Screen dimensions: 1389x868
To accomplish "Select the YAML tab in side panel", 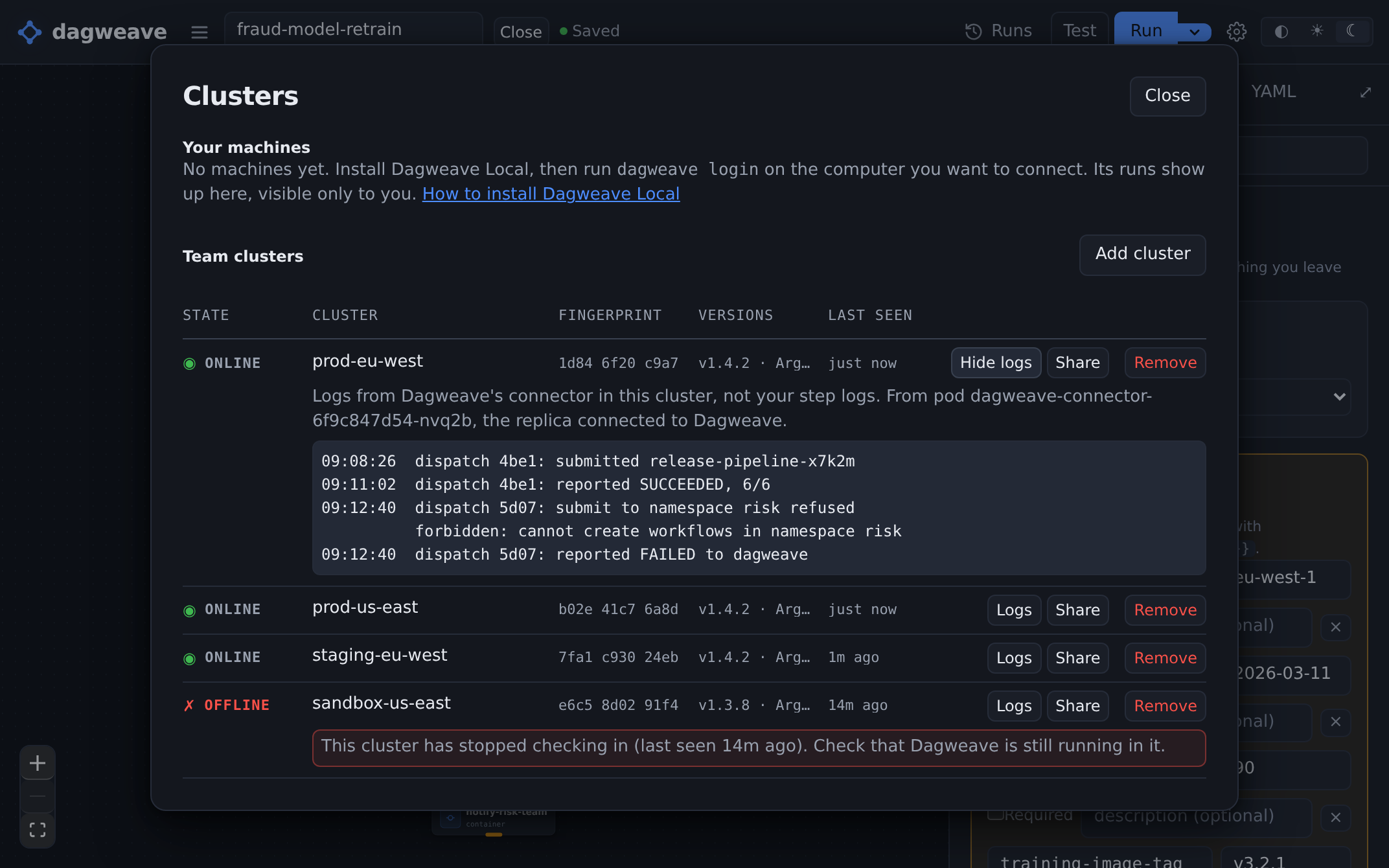I will (x=1273, y=92).
